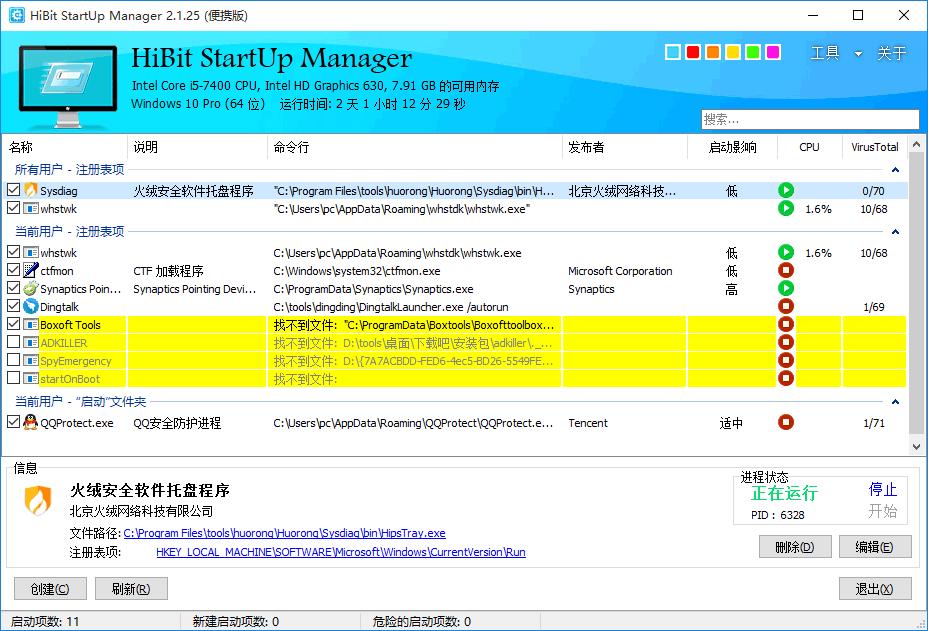Click the green running icon for Sysdiag

785,191
